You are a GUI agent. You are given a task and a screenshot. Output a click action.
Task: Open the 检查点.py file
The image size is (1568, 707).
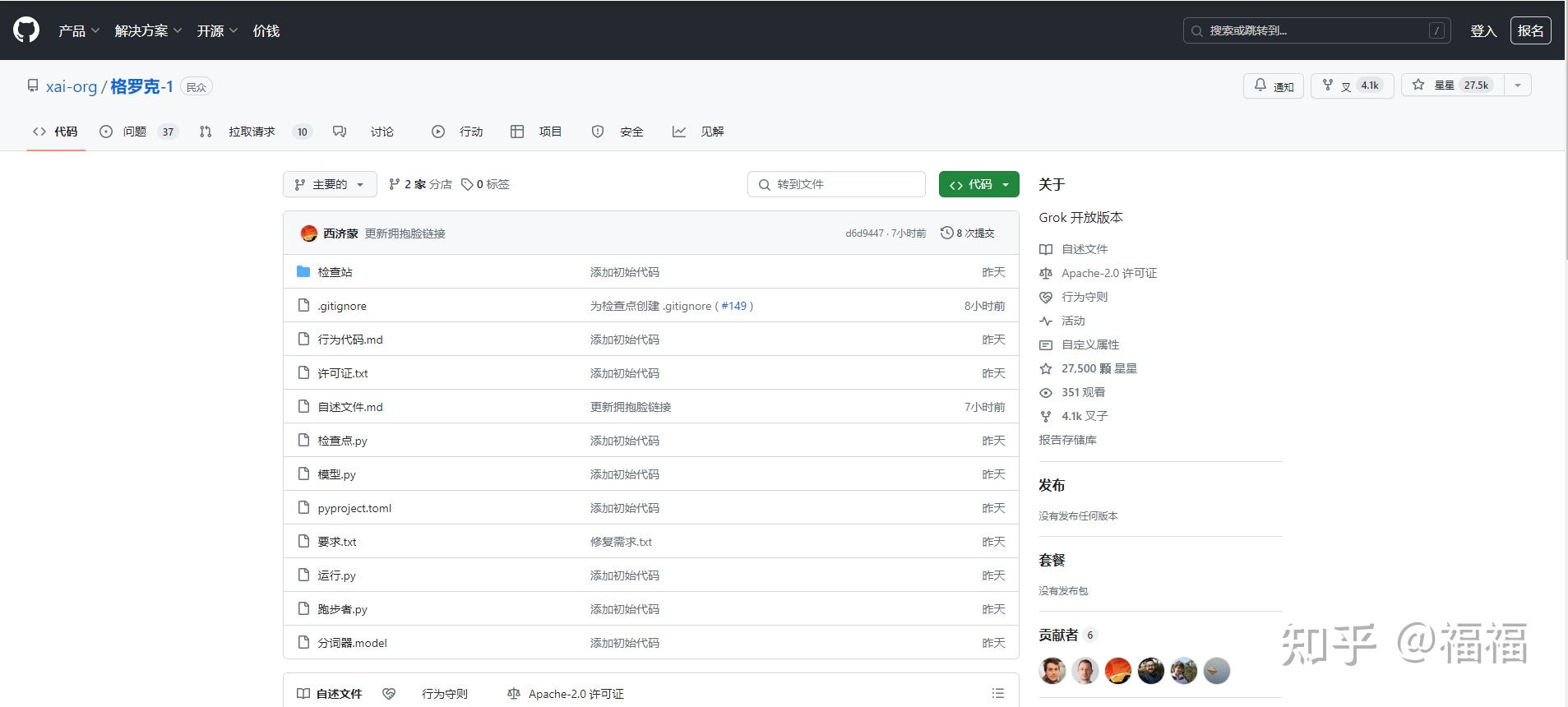(x=342, y=441)
